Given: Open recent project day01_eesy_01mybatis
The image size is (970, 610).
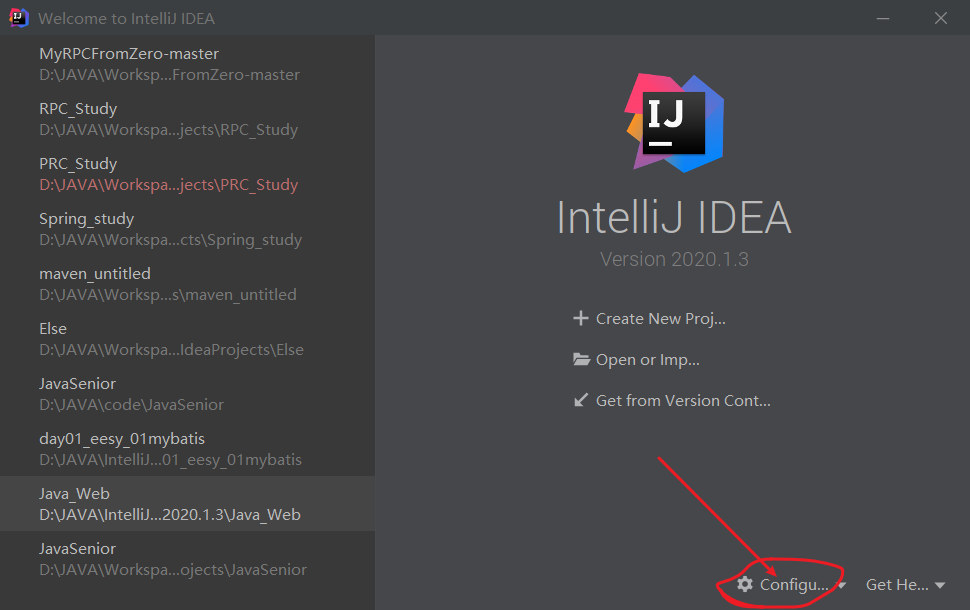Looking at the screenshot, I should pos(187,449).
